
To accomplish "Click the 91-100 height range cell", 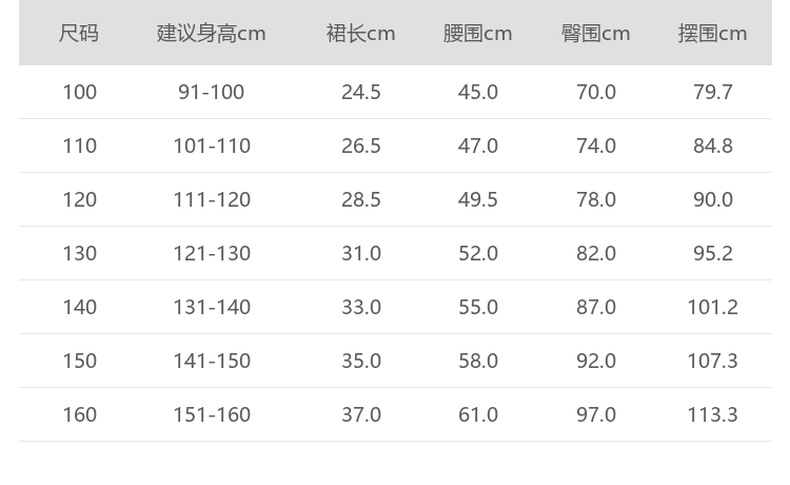I will click(x=211, y=92).
